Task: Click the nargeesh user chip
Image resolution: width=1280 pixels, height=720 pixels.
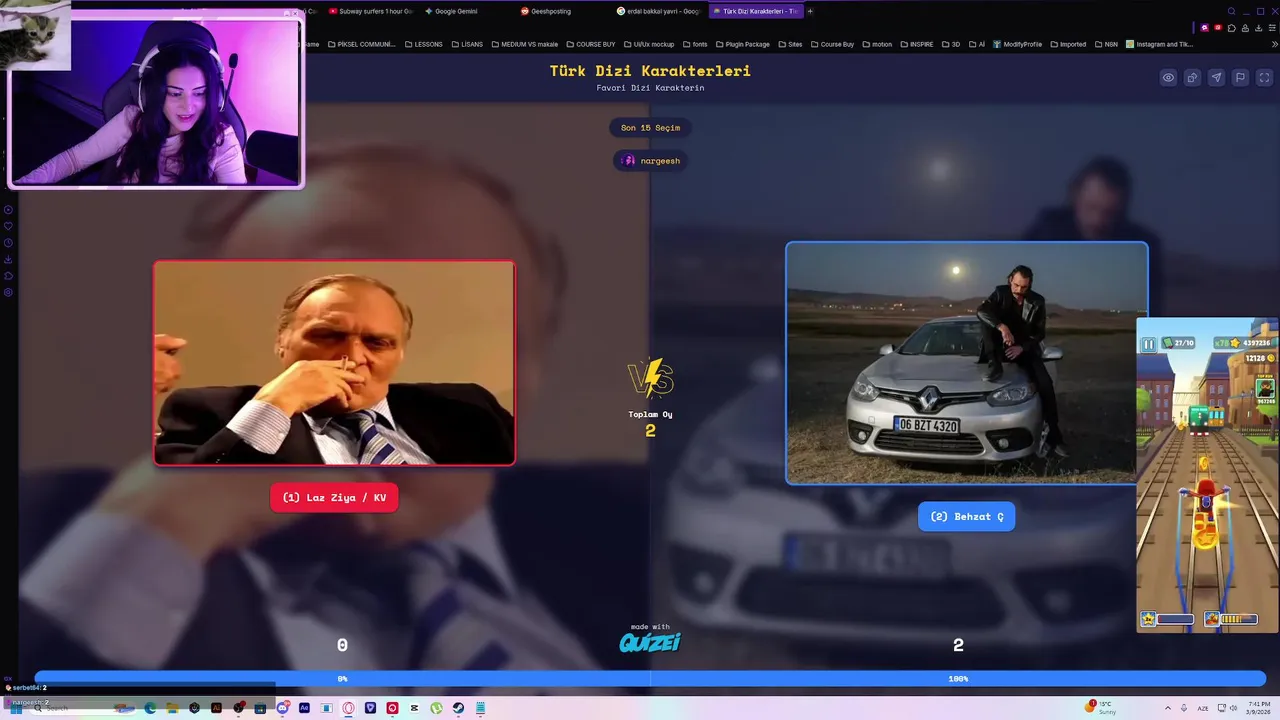Action: (x=650, y=160)
